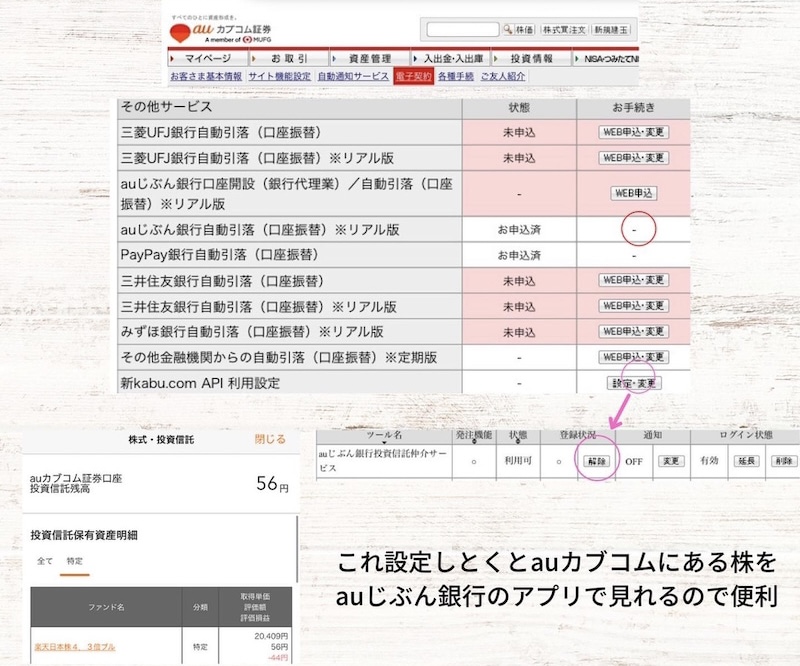800x666 pixels.
Task: Click the PayPay銀行自動引落（口座振替） row label
Action: (219, 255)
